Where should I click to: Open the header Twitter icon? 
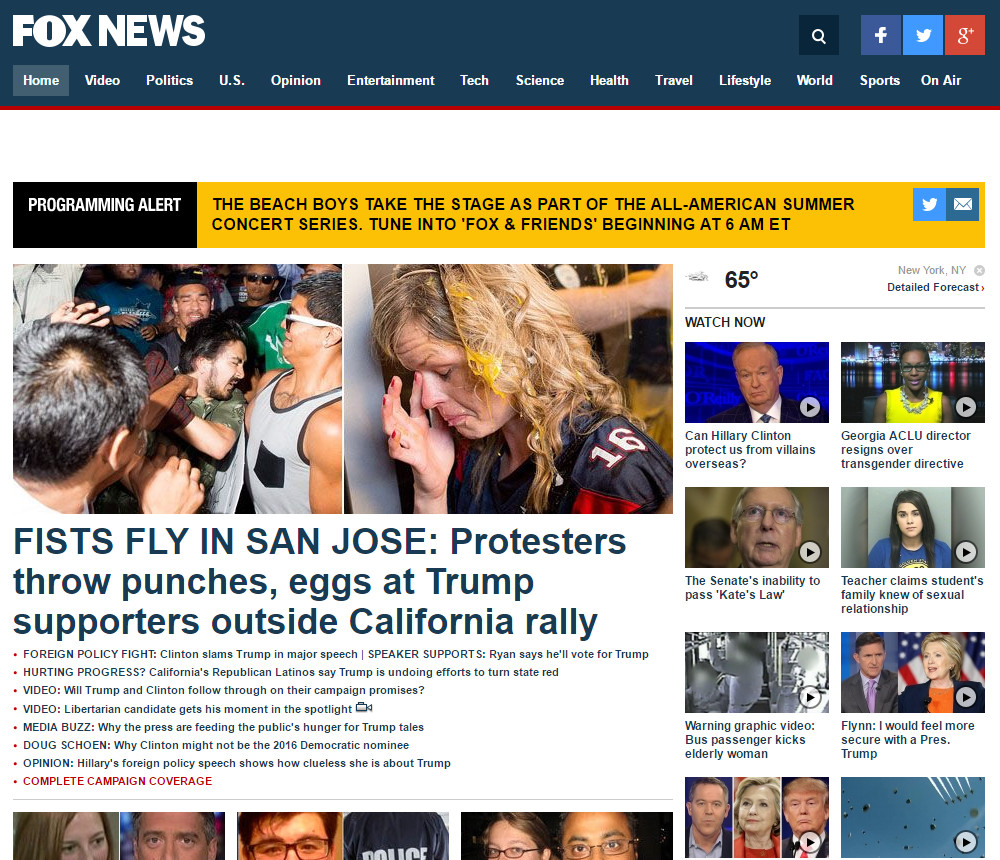(x=923, y=36)
